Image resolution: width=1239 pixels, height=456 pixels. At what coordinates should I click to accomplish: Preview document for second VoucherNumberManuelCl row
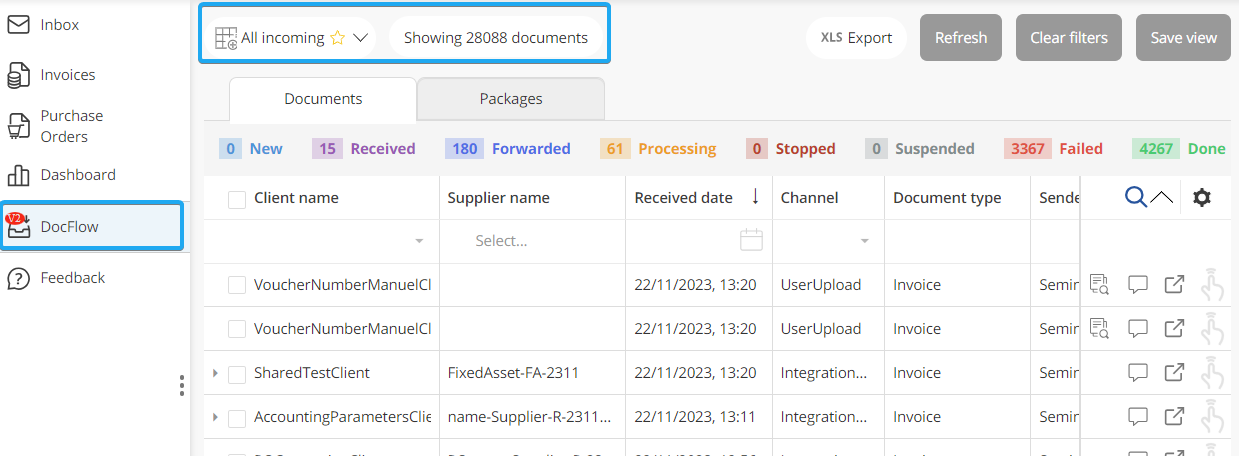(1099, 329)
